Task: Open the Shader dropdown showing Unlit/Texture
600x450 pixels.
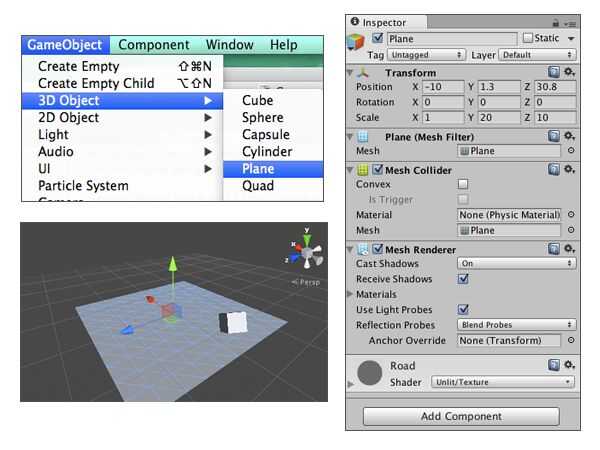Action: pyautogui.click(x=503, y=382)
